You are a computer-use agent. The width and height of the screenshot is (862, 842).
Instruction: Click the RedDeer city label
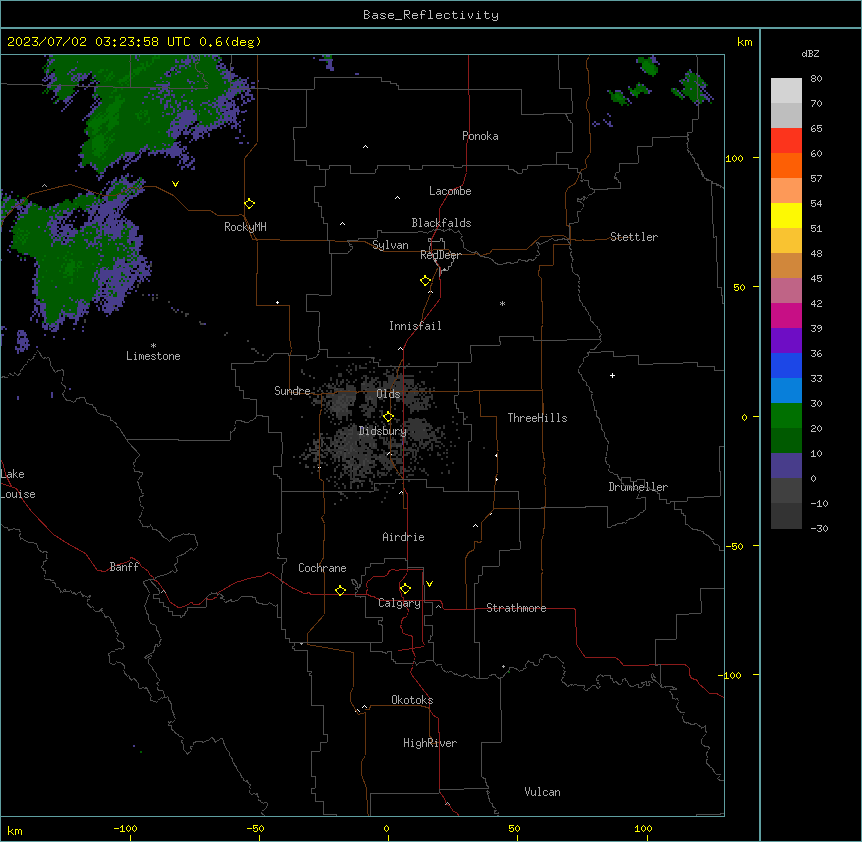click(440, 255)
